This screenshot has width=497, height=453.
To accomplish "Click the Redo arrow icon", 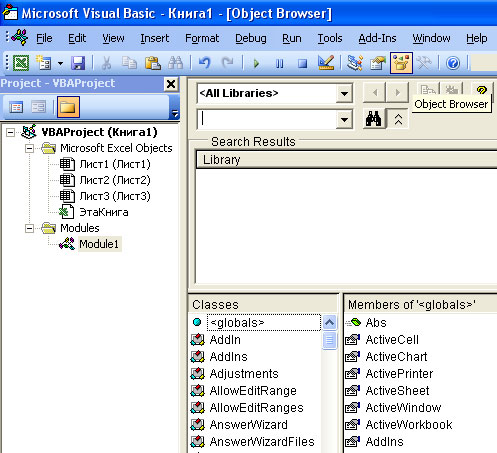I will [228, 63].
